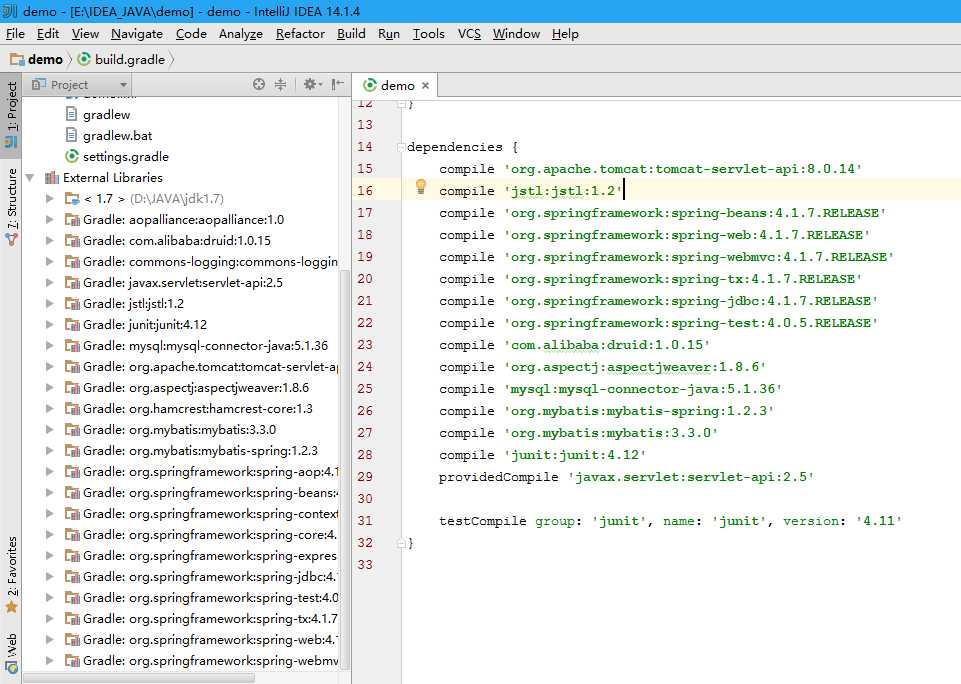Expand Gradle: mysql-connector-java:5.1.36 node
The height and width of the screenshot is (684, 961).
50,346
